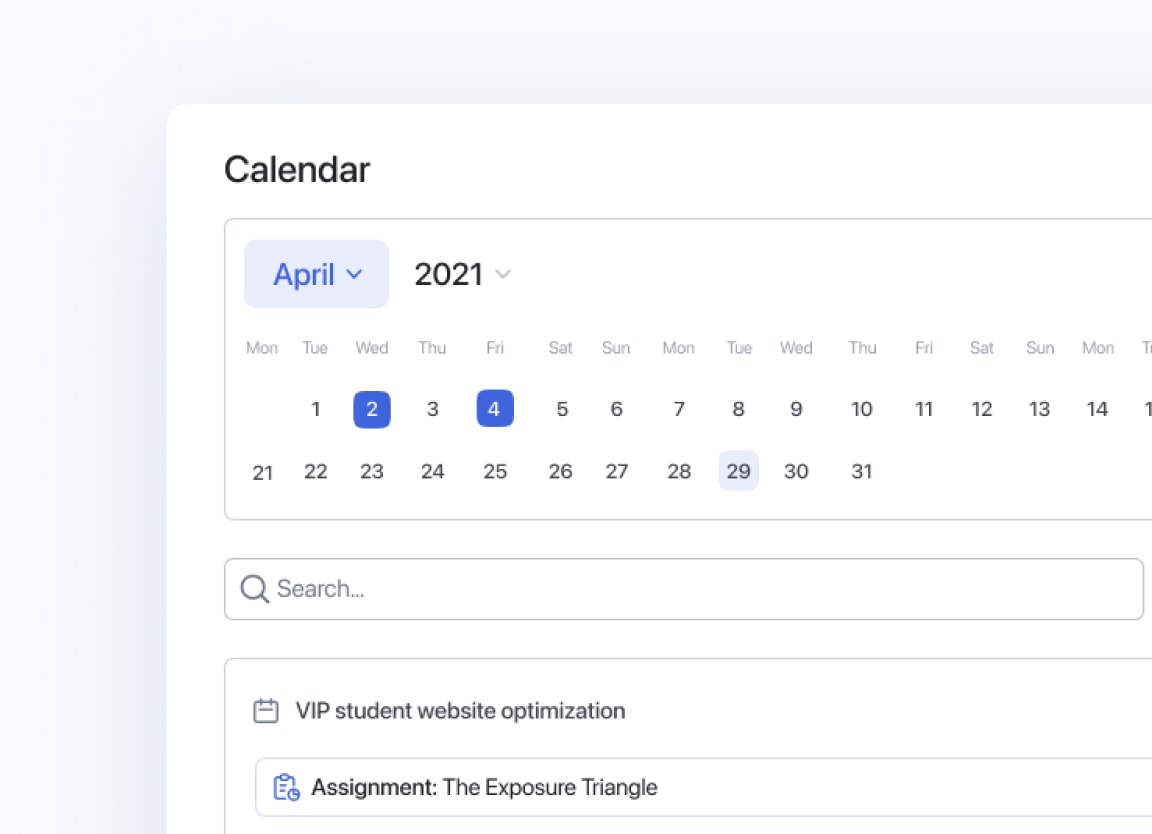Click date 14 in the calendar
Image resolution: width=1152 pixels, height=834 pixels.
(1097, 409)
